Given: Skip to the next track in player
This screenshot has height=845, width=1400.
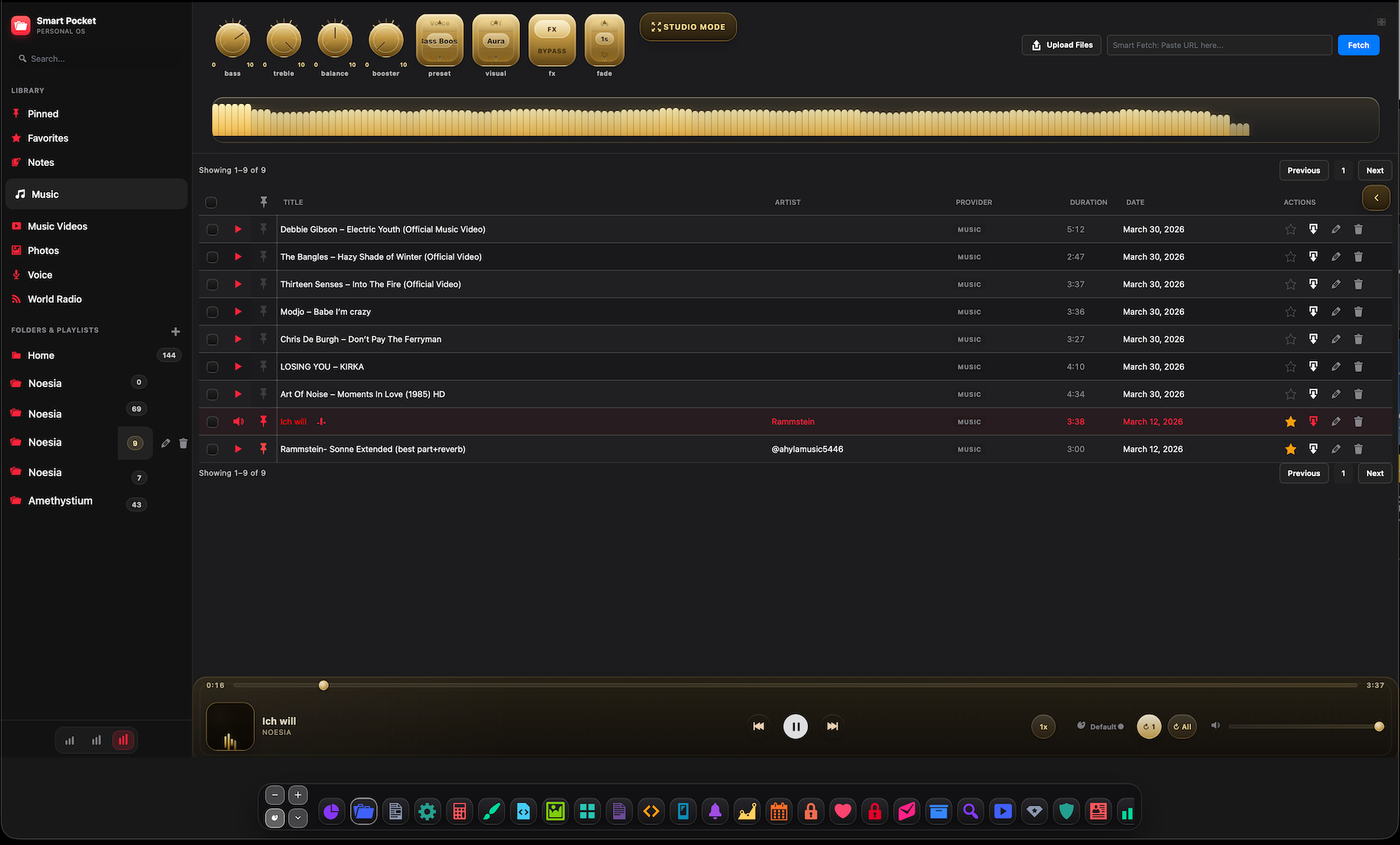Looking at the screenshot, I should coord(832,726).
